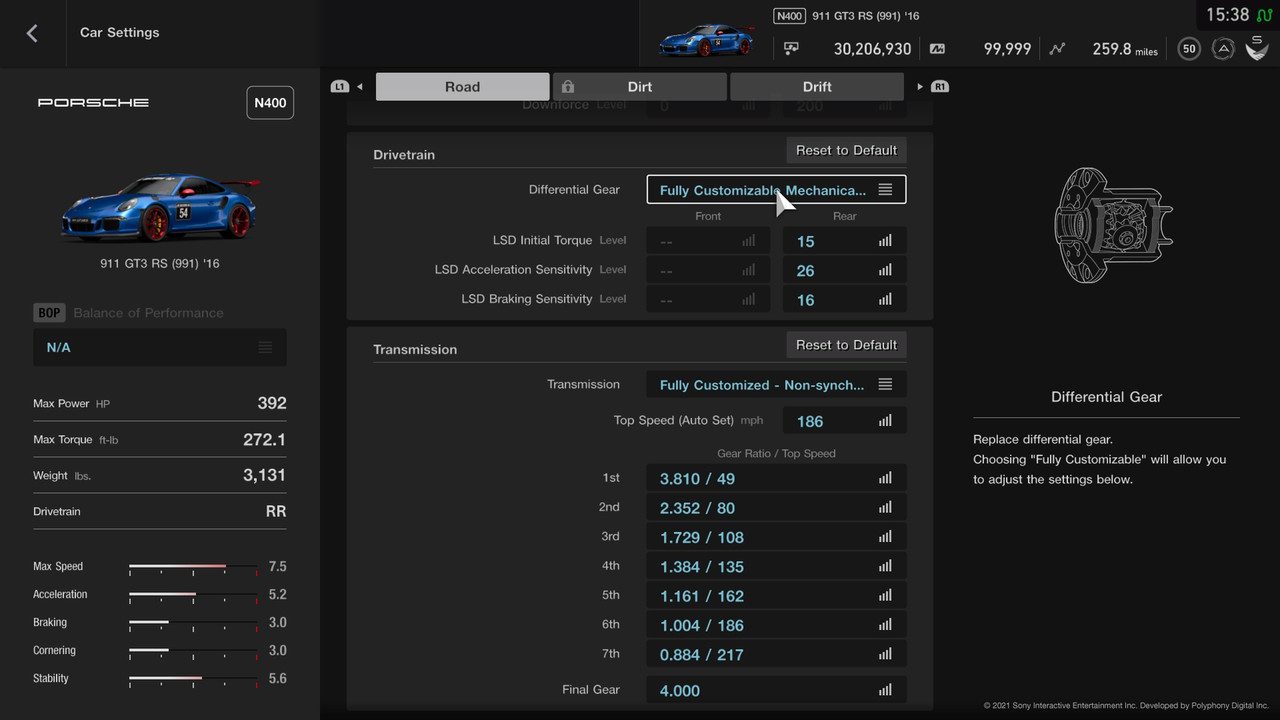This screenshot has height=720, width=1280.
Task: Click the daily distance graph icon
Action: [1058, 48]
